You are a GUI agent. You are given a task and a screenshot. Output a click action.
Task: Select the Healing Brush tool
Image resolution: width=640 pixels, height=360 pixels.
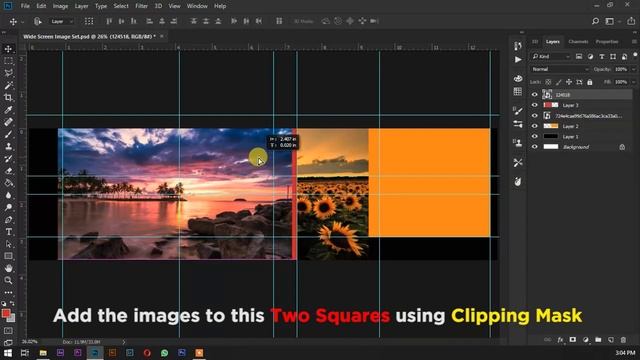tap(8, 122)
